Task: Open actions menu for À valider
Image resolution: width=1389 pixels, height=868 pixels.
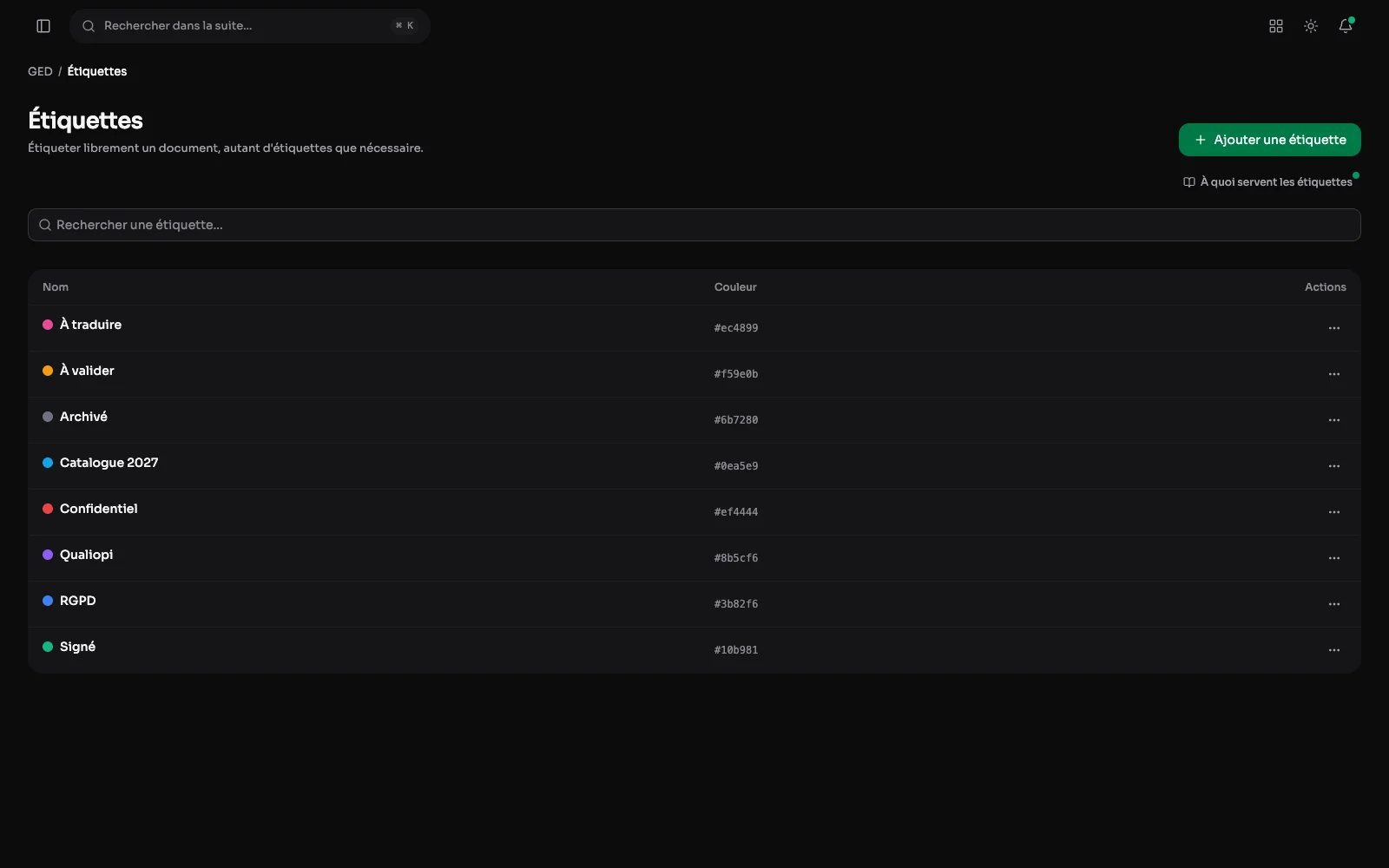Action: click(x=1334, y=374)
